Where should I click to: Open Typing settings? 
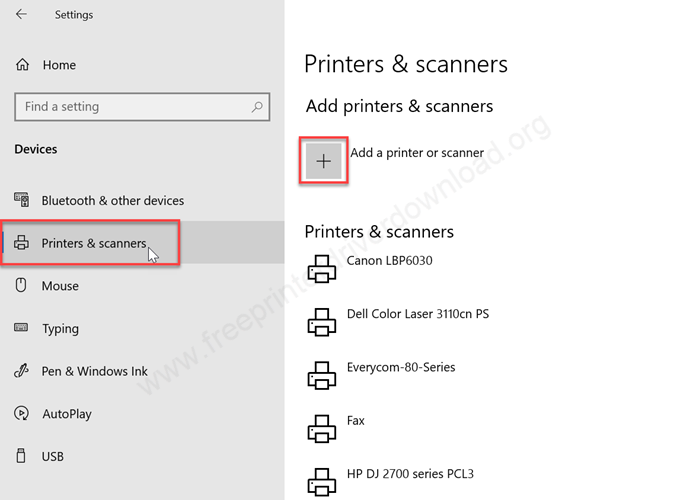coord(60,329)
